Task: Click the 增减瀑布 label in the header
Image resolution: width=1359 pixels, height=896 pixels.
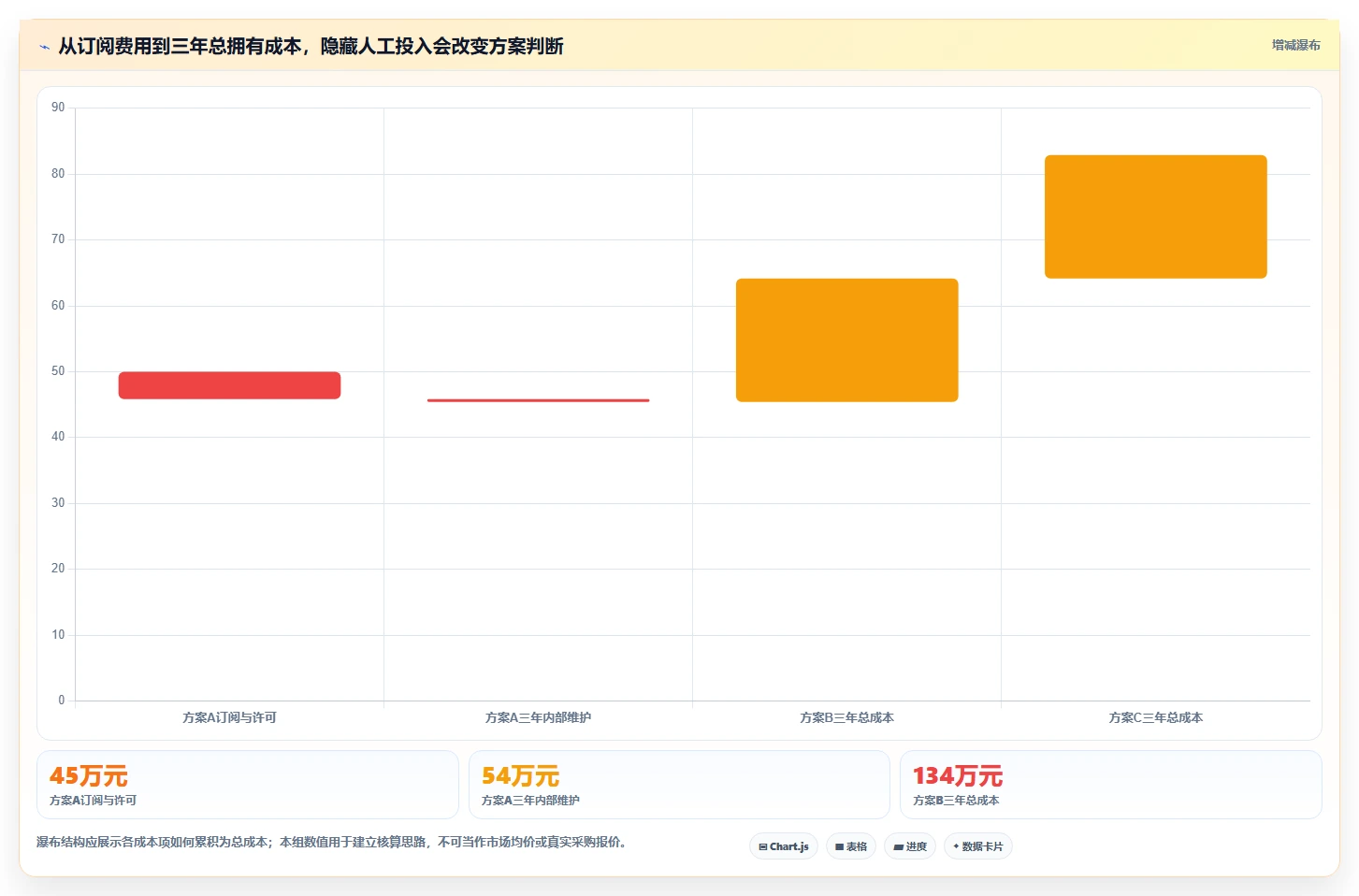Action: click(1295, 45)
